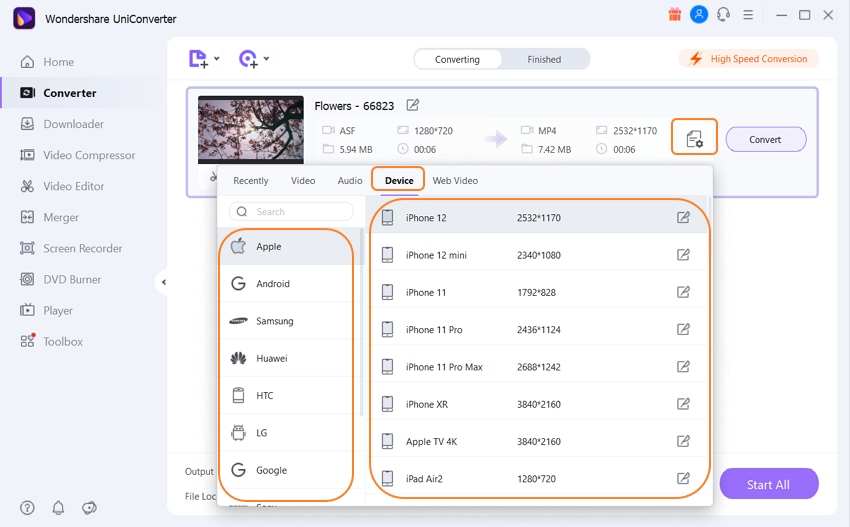Edit iPhone 12 mini preset settings
Image resolution: width=850 pixels, height=527 pixels.
pos(683,254)
